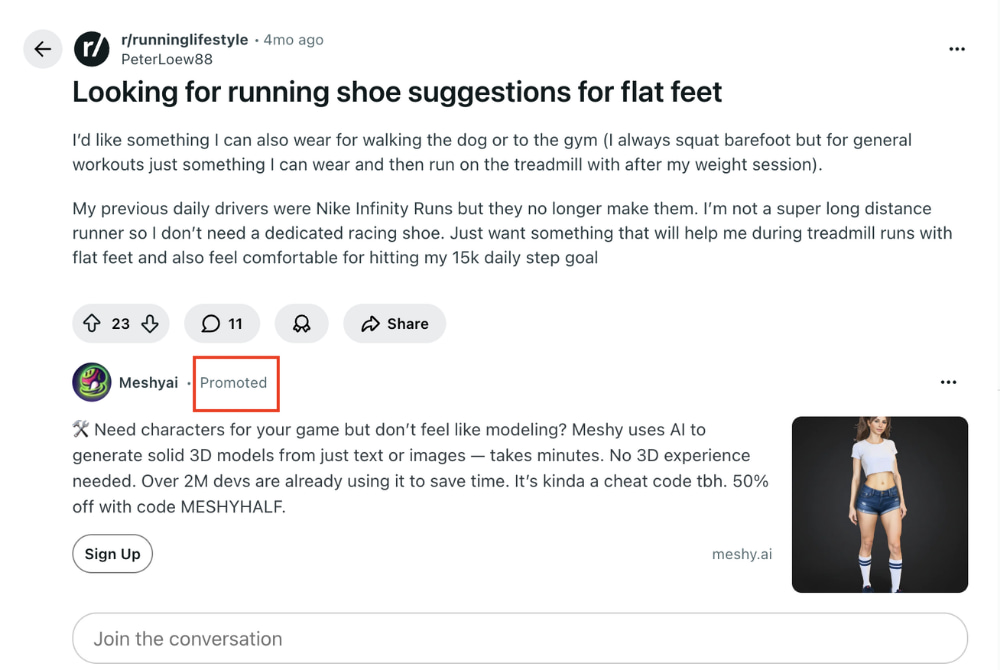Open the r/runninglifestyle community avatar

coord(92,49)
